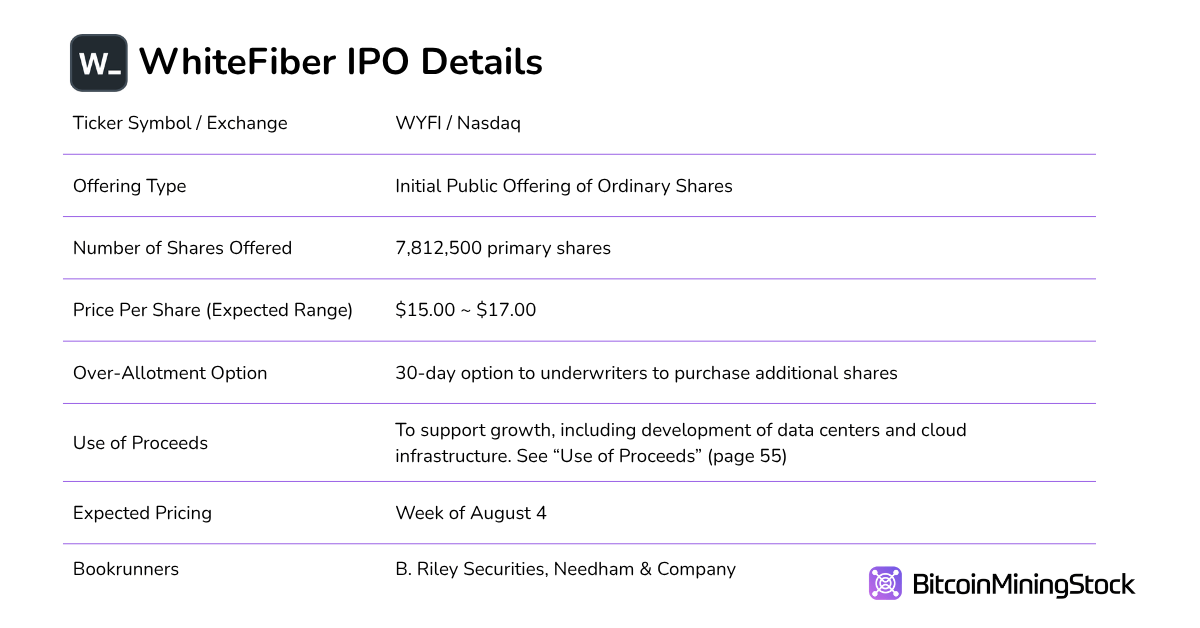The image size is (1200, 628).
Task: Click B. Riley Securities, Needham & Company
Action: [565, 569]
